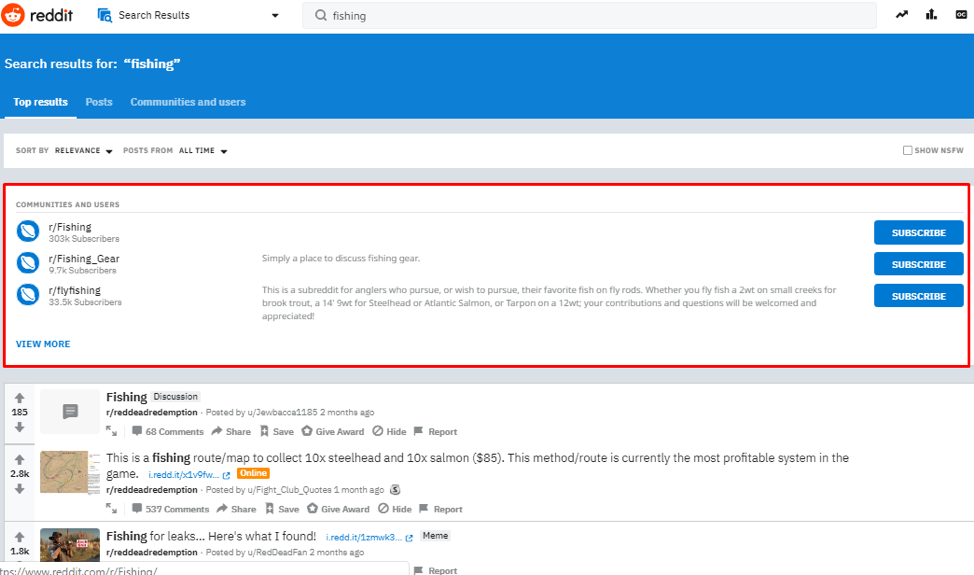Downvote the 'Fishing' Discussion post

(19, 427)
